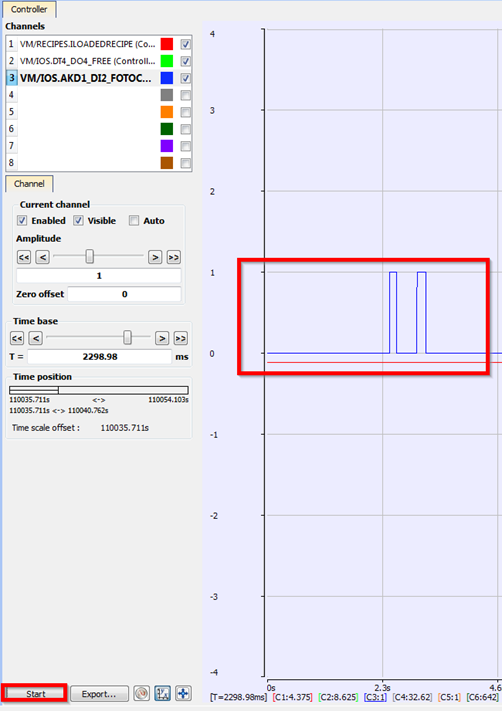Uncheck channel 2 DT4_DO4_FREE checkbox
502x711 pixels.
[185, 61]
